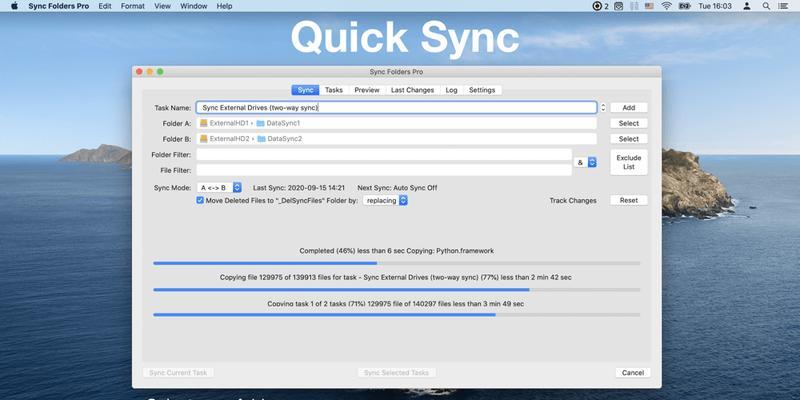Open Spotlight search
This screenshot has height=400, width=800.
[x=766, y=6]
